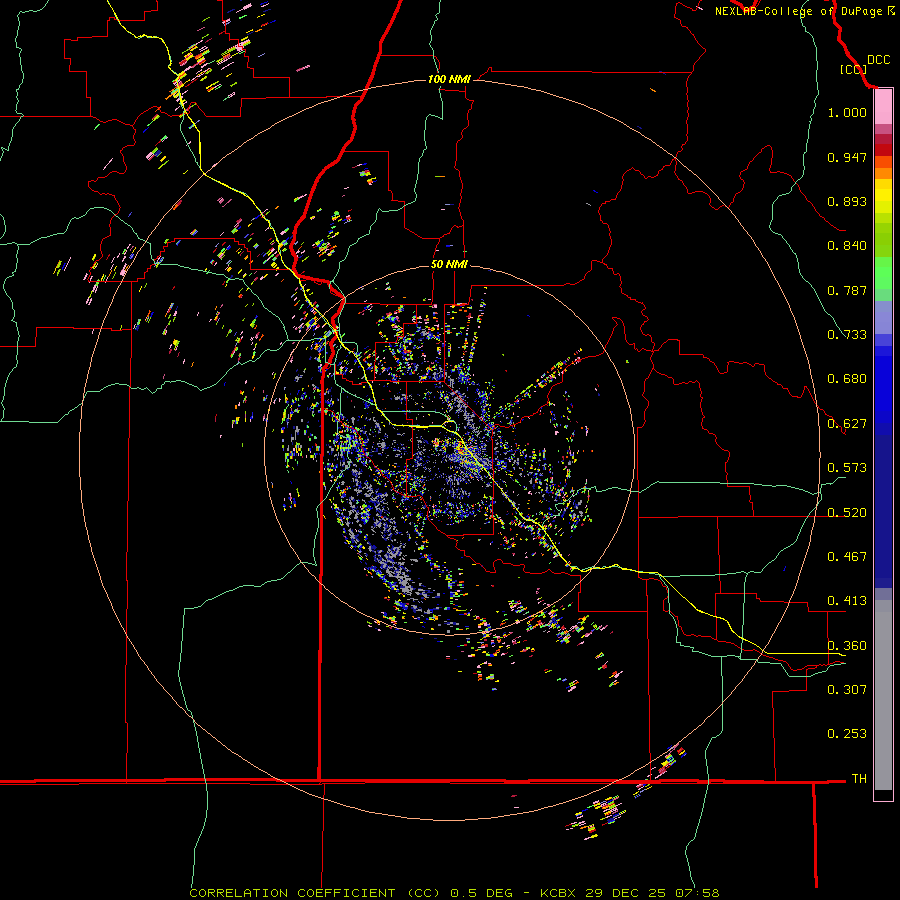The image size is (900, 900).
Task: Click the 0.573 legend value
Action: pos(847,468)
